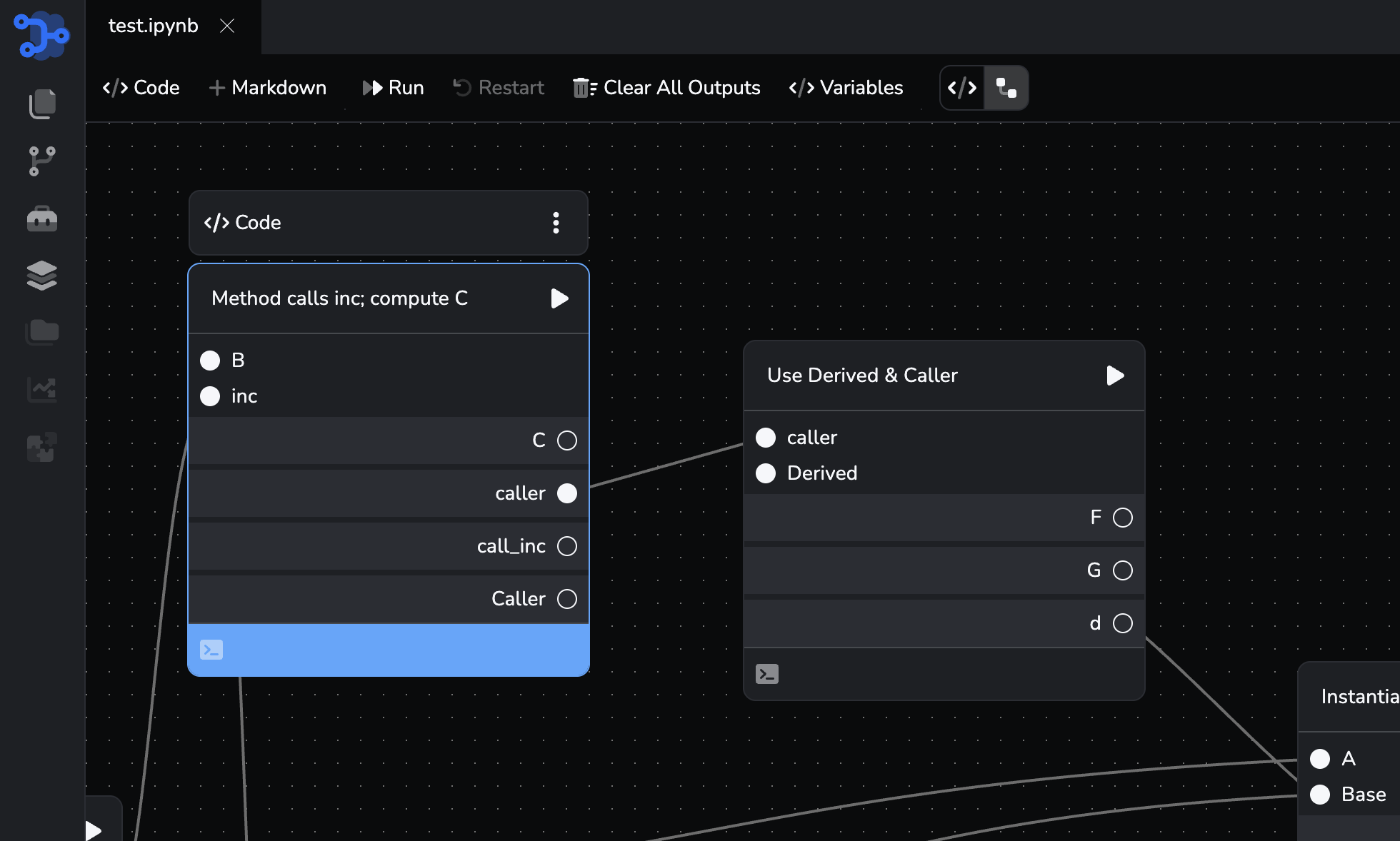Open the layers stack sidebar icon
This screenshot has width=1400, height=841.
42,276
